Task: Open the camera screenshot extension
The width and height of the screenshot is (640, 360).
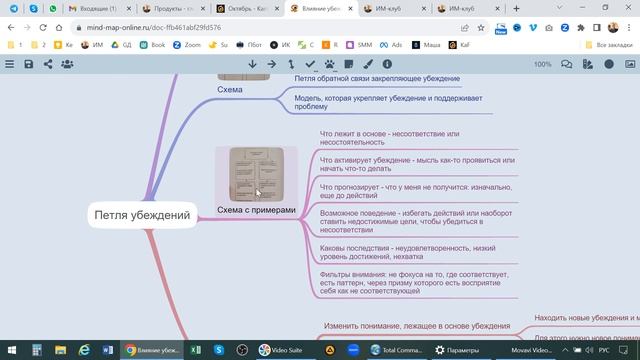Action: coord(549,28)
